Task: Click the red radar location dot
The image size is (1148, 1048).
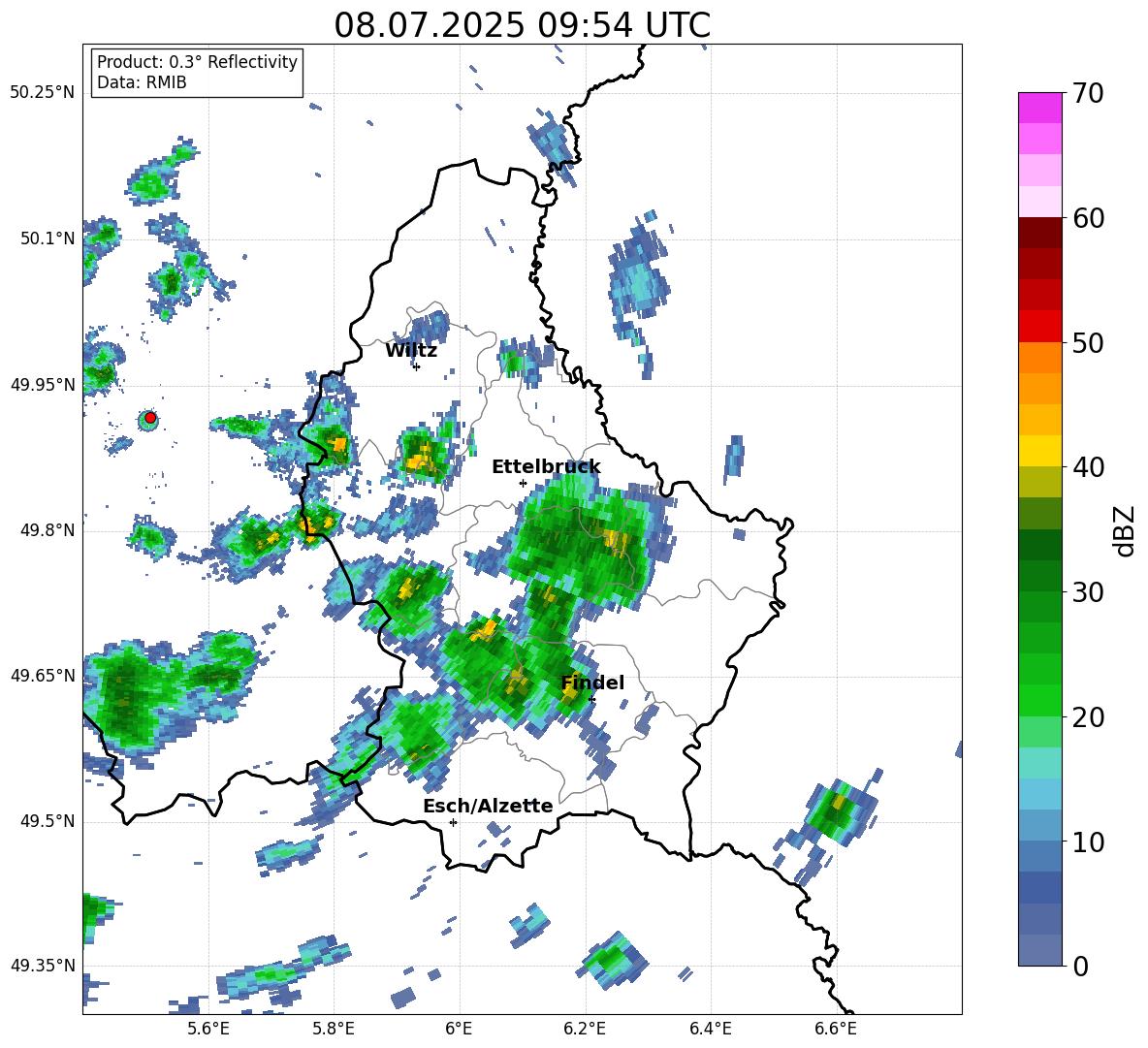Action: pos(150,418)
